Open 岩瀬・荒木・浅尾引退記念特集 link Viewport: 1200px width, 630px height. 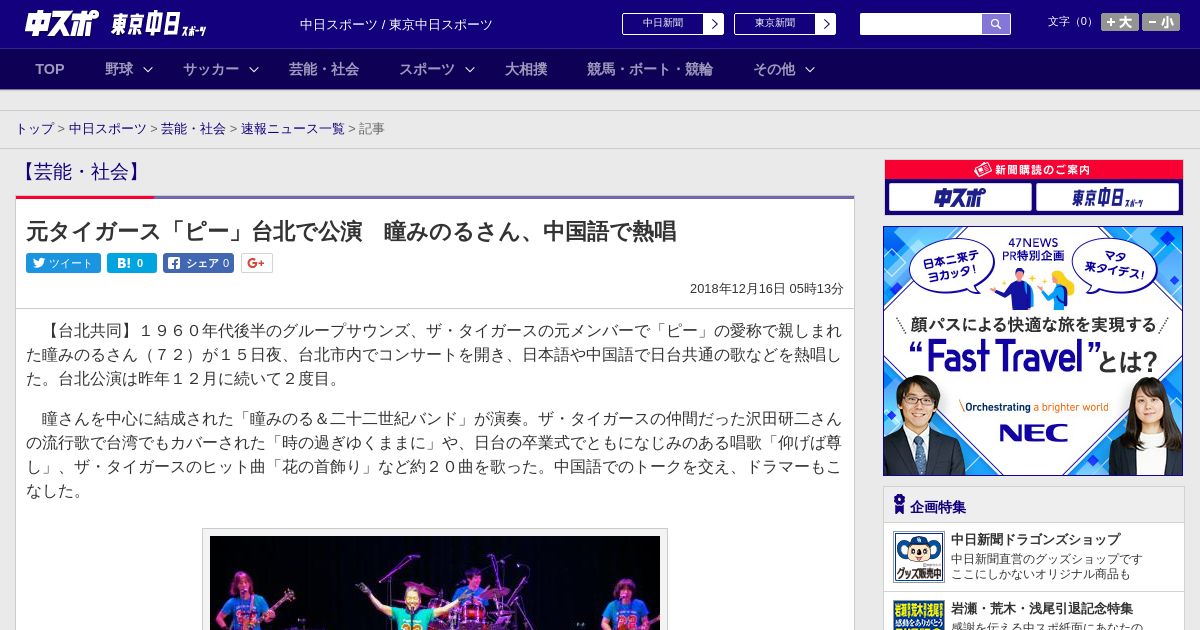point(1042,608)
